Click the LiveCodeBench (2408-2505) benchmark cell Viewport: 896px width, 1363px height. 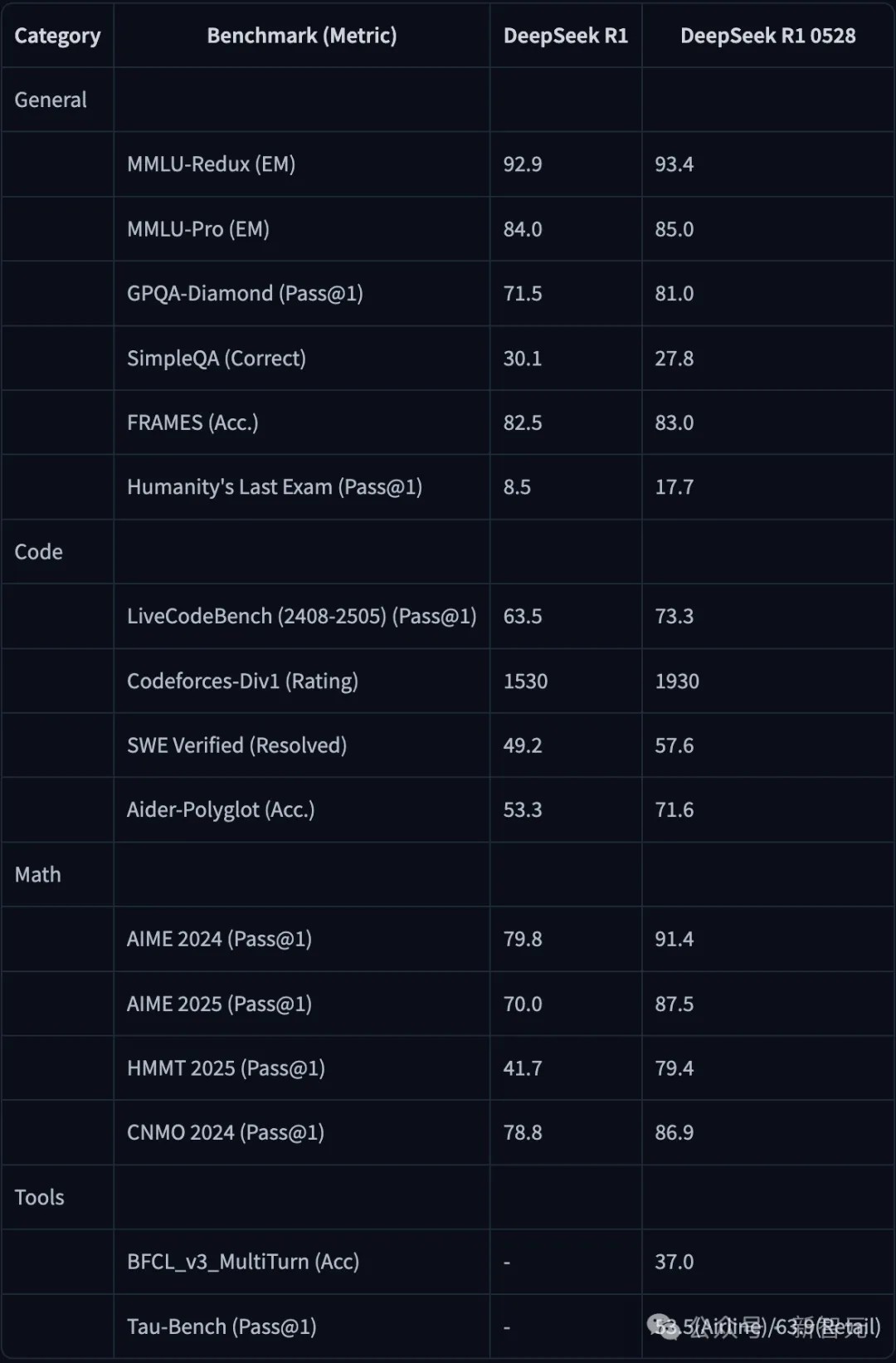301,617
